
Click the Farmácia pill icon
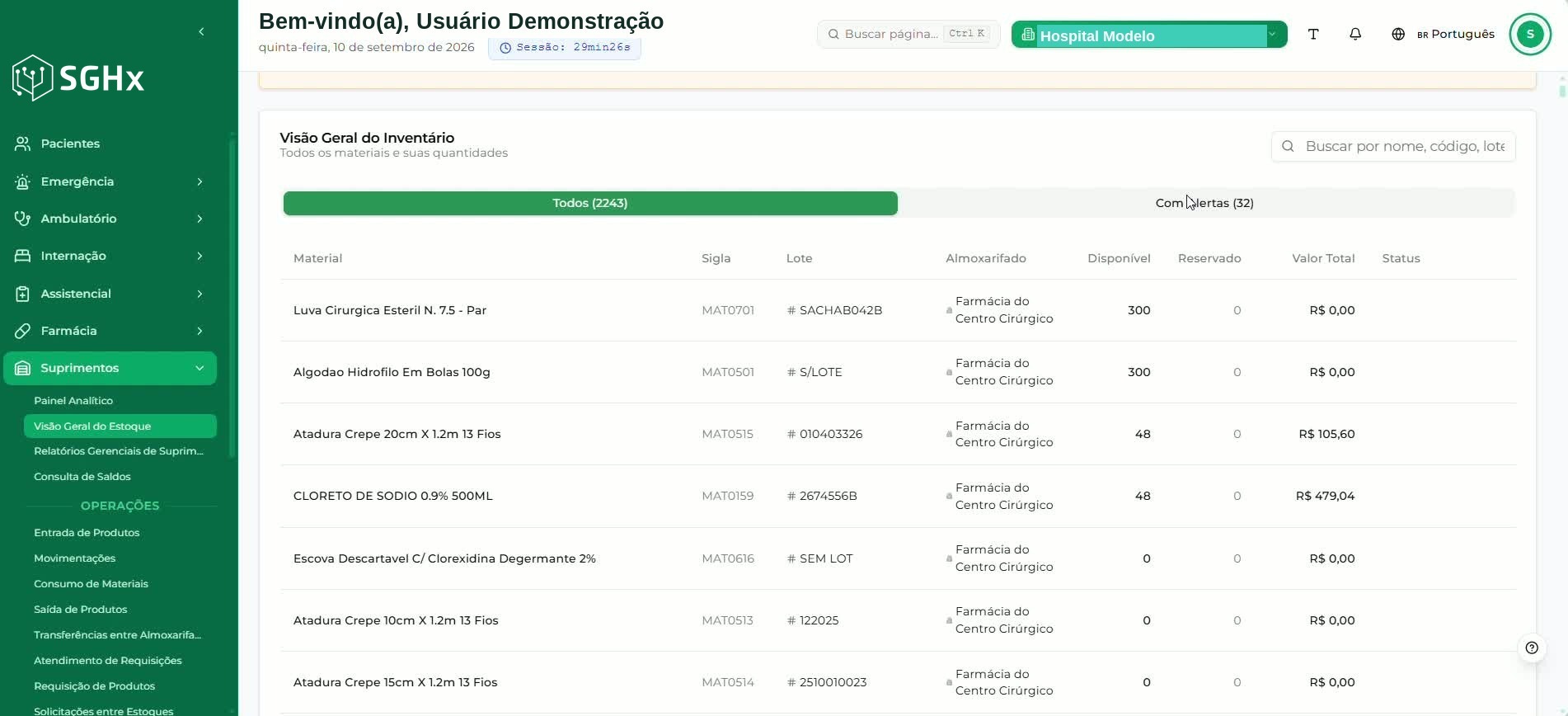[23, 331]
